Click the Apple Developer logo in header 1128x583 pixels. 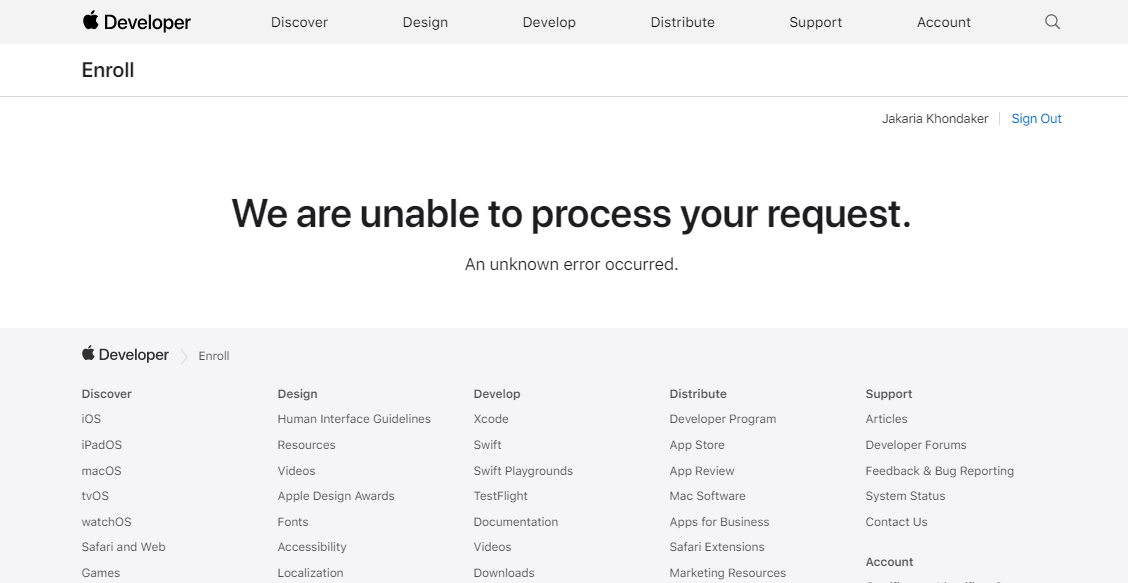pyautogui.click(x=136, y=21)
